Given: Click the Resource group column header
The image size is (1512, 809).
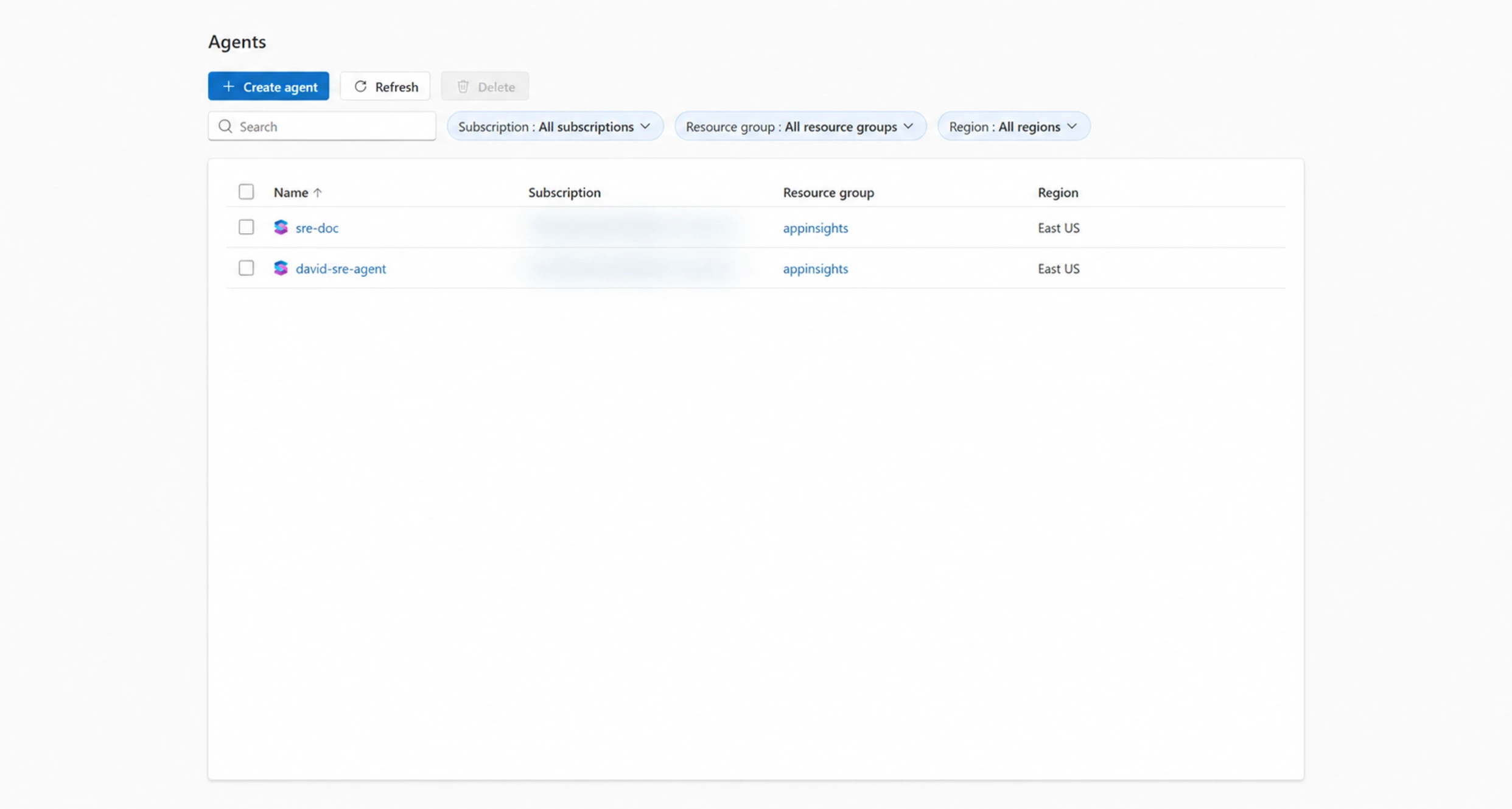Looking at the screenshot, I should click(x=828, y=192).
